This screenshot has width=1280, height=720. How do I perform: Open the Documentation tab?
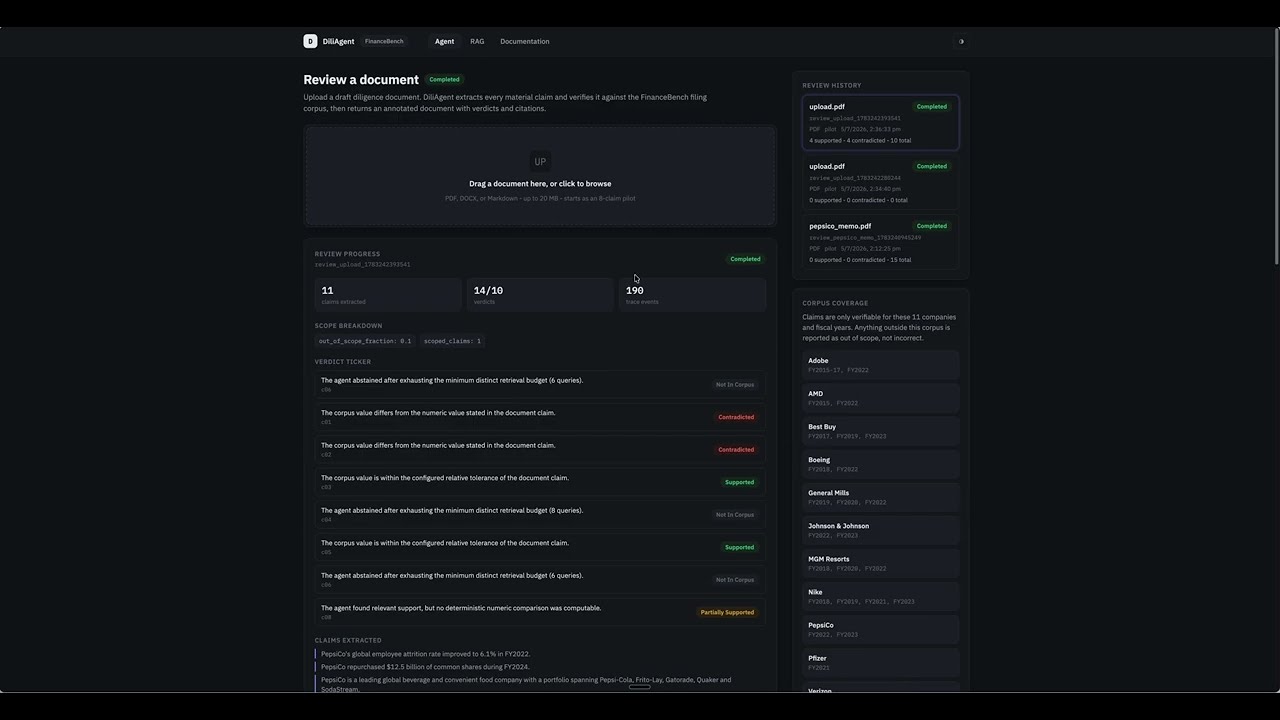click(525, 41)
